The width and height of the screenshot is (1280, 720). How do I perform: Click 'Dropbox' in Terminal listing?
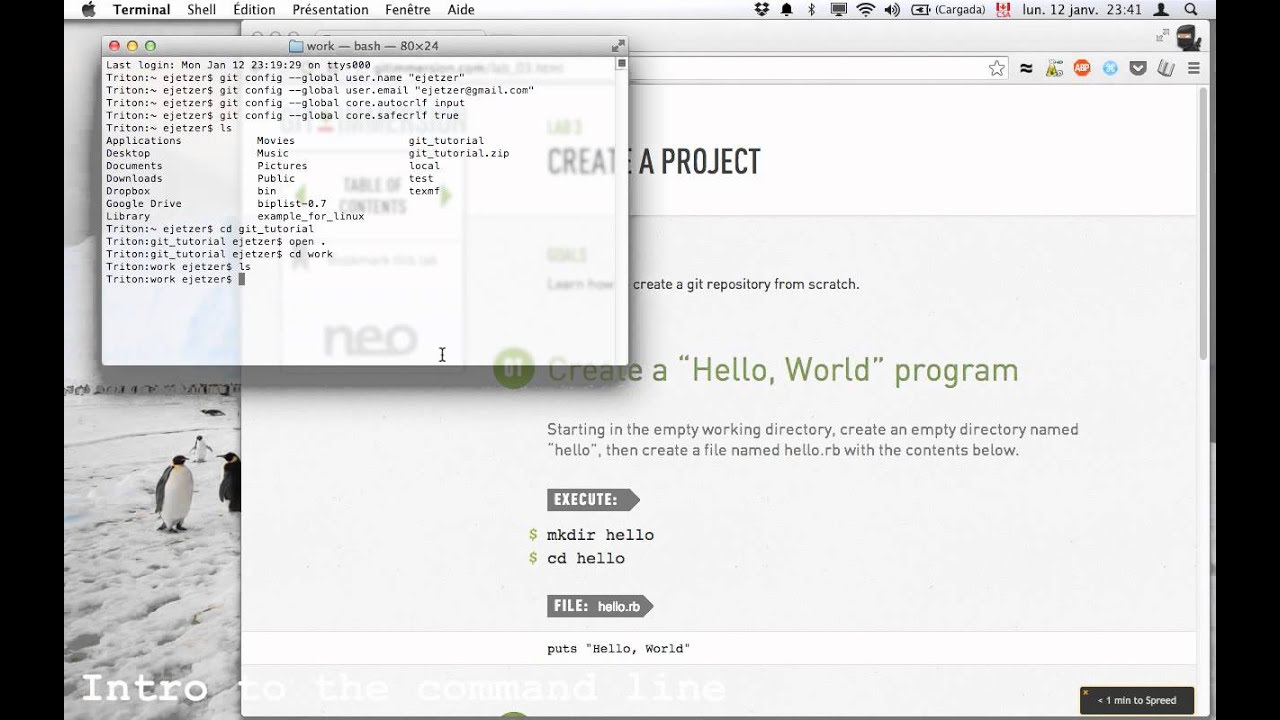click(128, 191)
